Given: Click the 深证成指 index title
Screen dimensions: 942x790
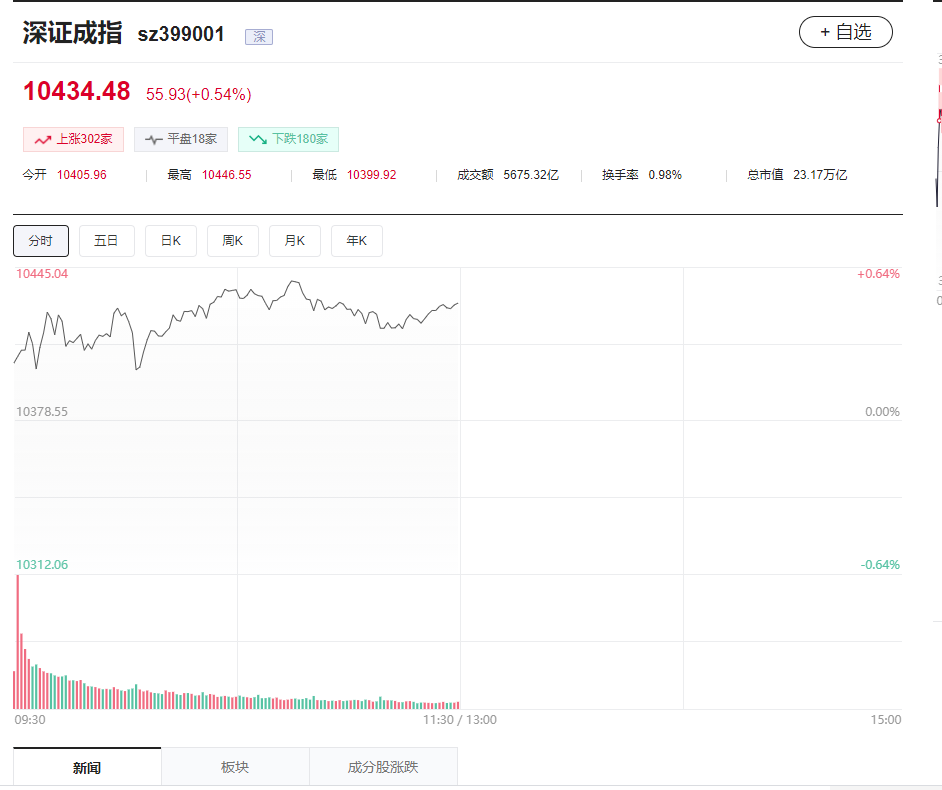Looking at the screenshot, I should pyautogui.click(x=72, y=32).
